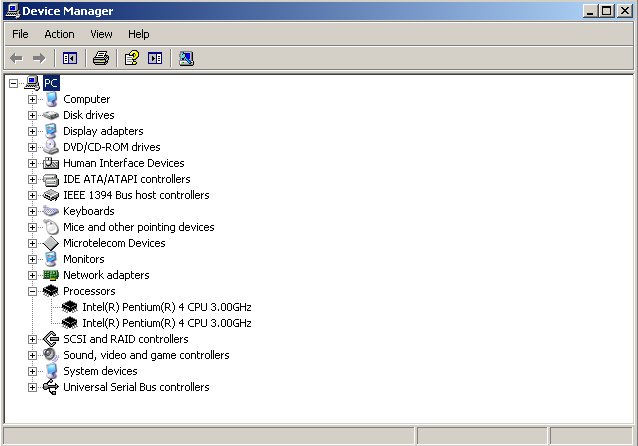Click the DVD/CD-ROM drives disc icon
Image resolution: width=638 pixels, height=446 pixels.
[x=51, y=147]
